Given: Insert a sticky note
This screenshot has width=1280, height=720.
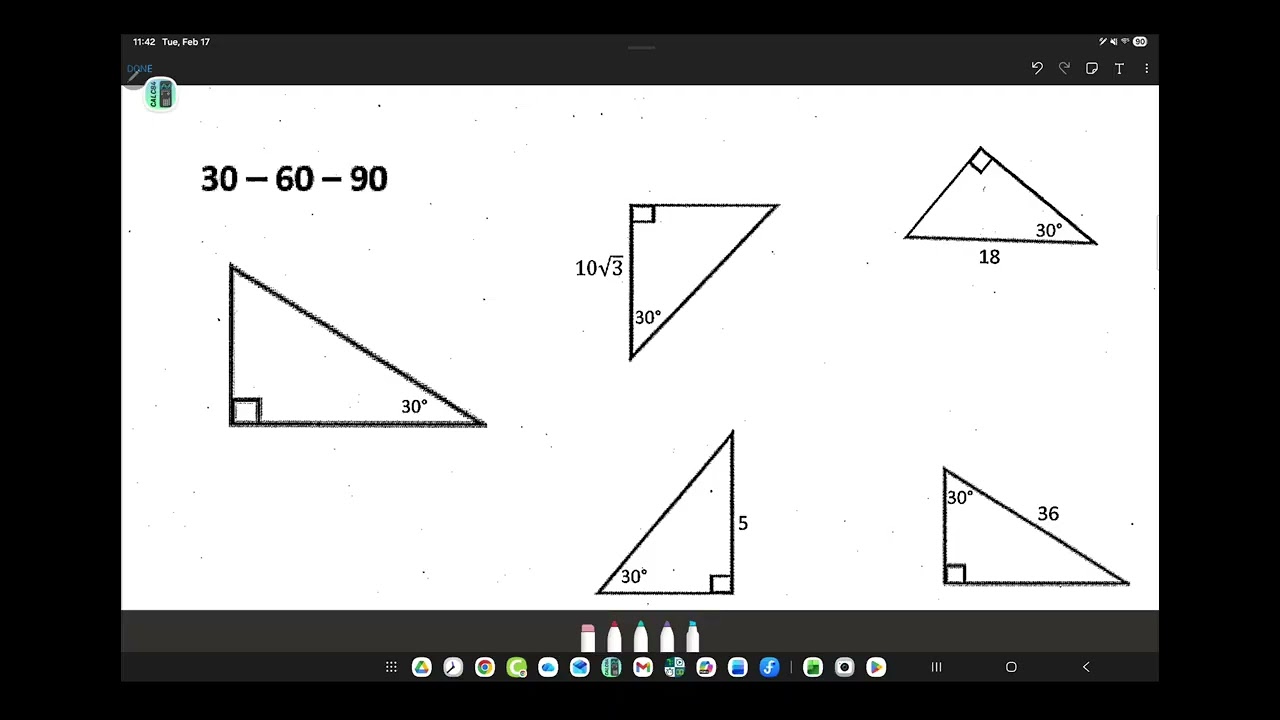Looking at the screenshot, I should (1092, 68).
